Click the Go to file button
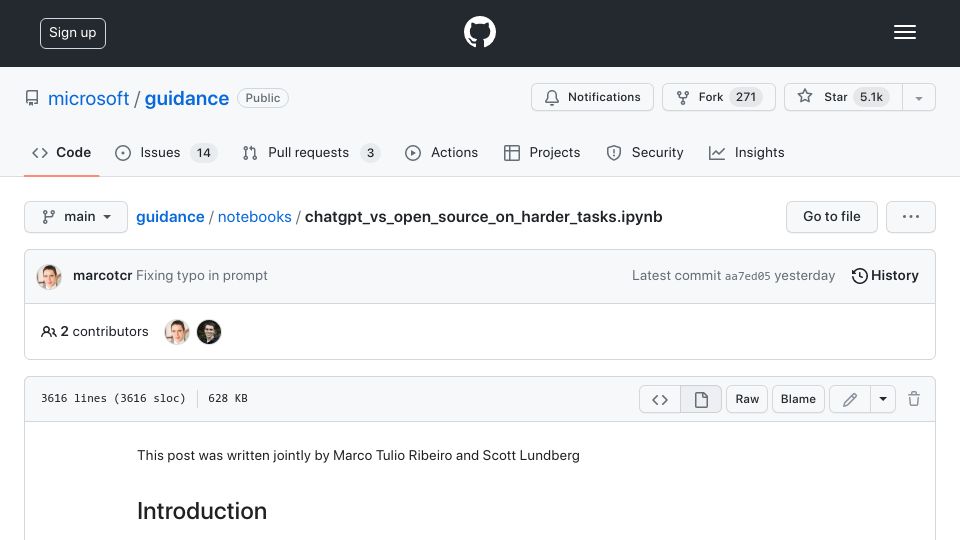Screen dimensions: 960x540 [x=831, y=217]
